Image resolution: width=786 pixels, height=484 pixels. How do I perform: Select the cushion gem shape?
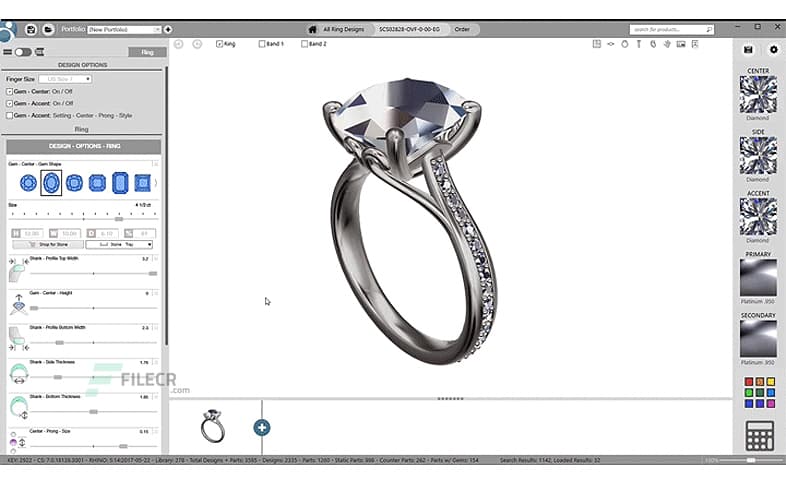74,183
